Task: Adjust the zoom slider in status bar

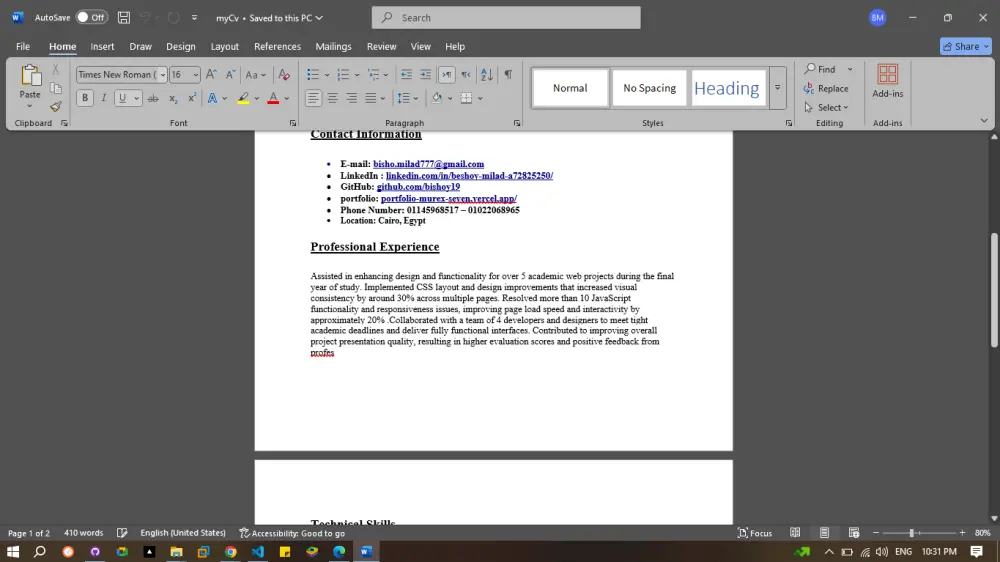Action: (x=911, y=533)
